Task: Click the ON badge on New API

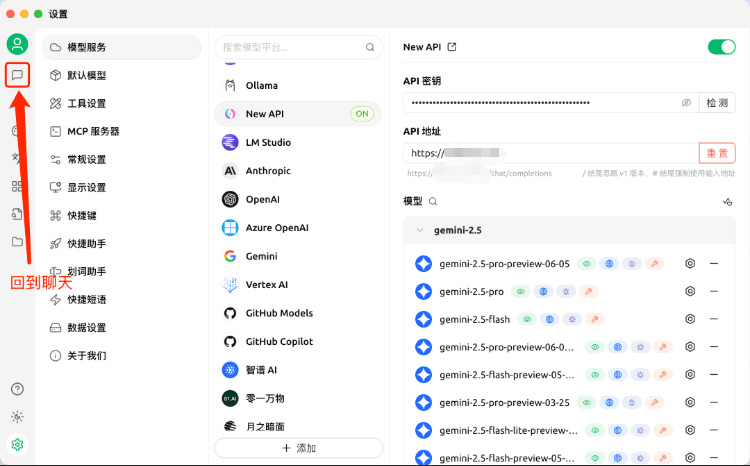Action: pos(362,114)
